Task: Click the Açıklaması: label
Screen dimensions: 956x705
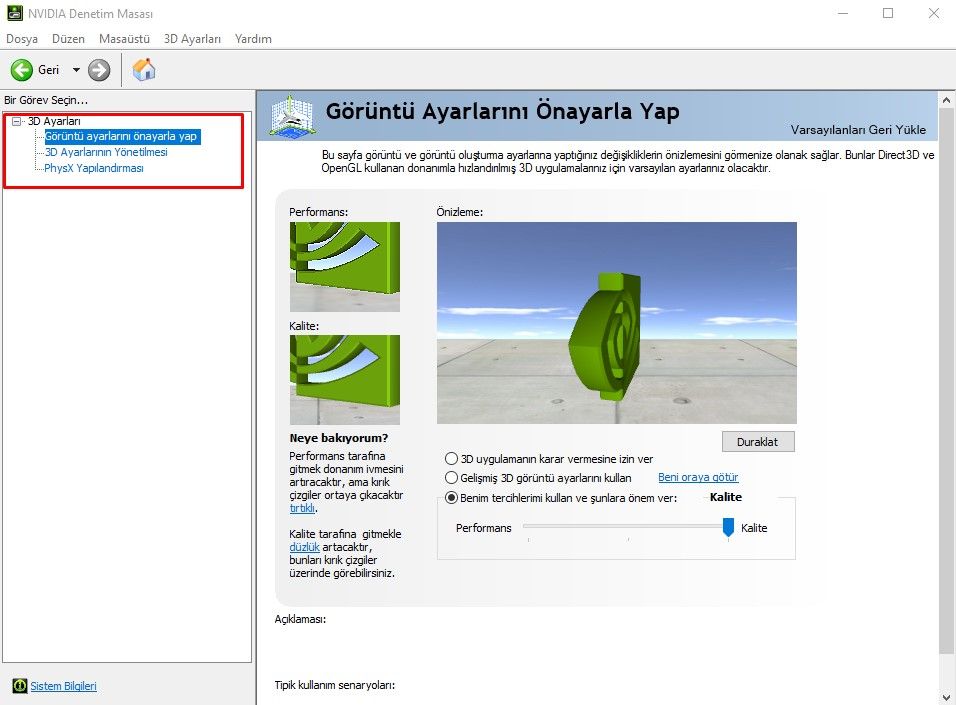Action: click(x=300, y=619)
